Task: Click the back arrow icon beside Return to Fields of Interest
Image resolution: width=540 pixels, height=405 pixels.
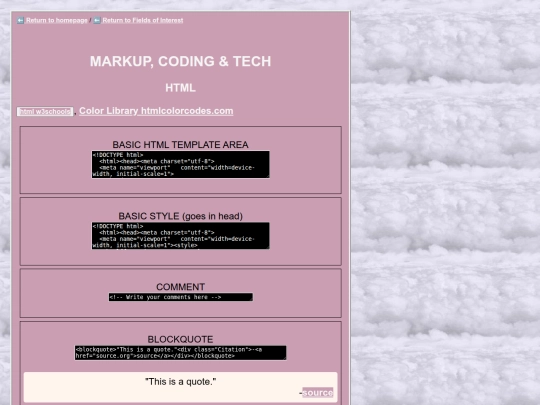Action: [97, 20]
